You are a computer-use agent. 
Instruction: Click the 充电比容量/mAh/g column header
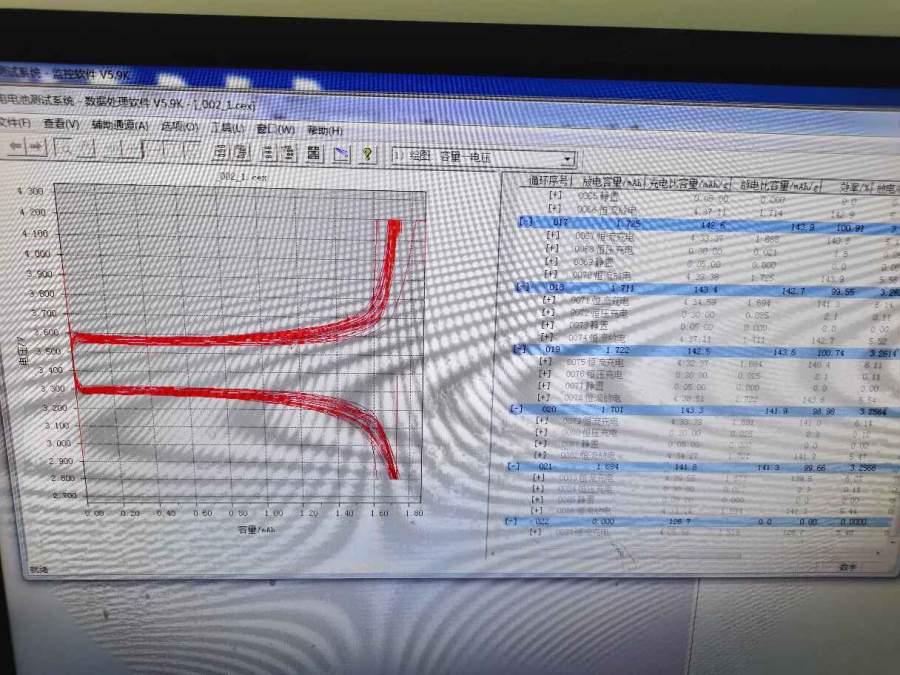689,184
